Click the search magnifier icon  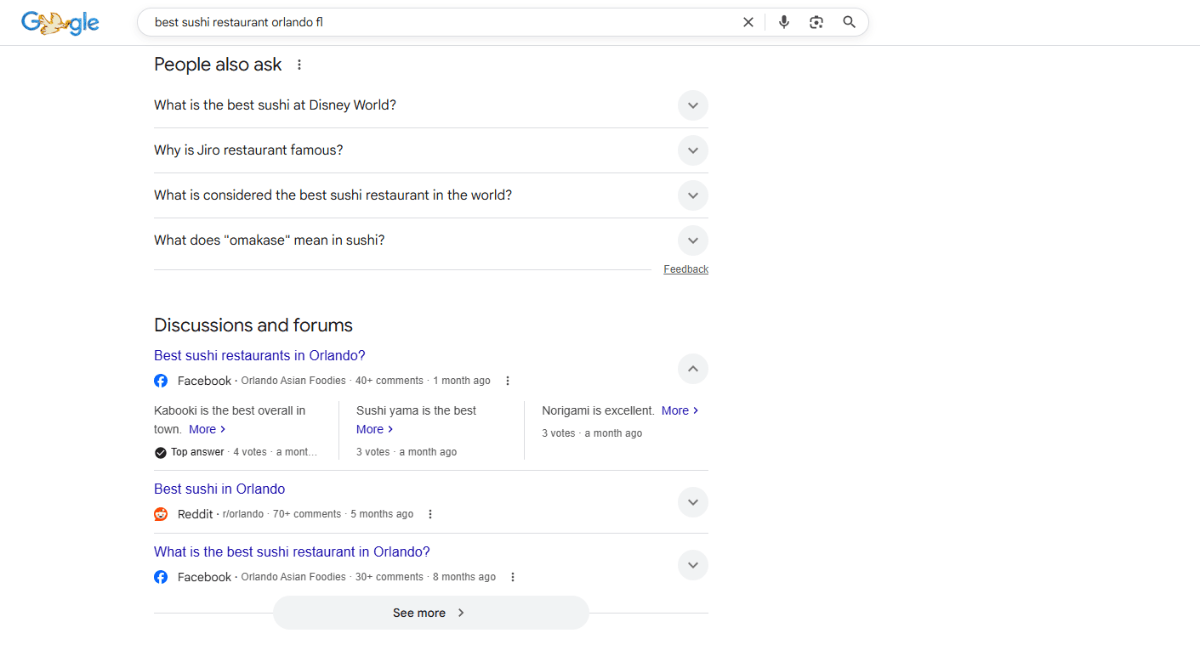[849, 21]
